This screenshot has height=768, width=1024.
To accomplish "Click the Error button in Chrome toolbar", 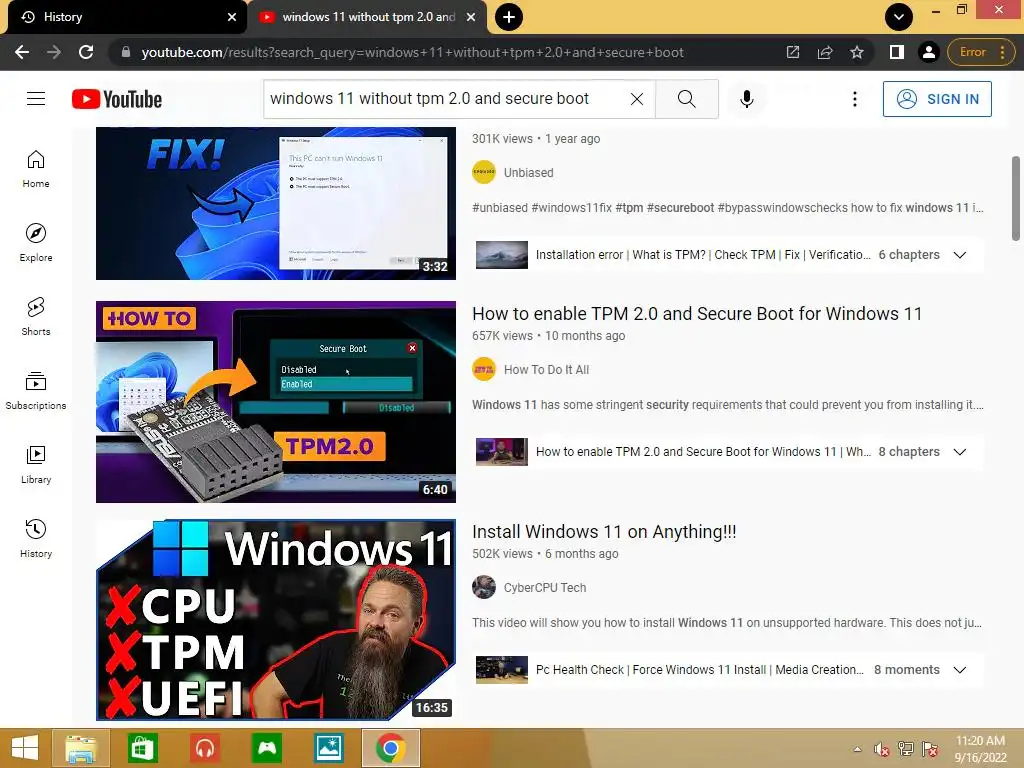I will click(981, 52).
